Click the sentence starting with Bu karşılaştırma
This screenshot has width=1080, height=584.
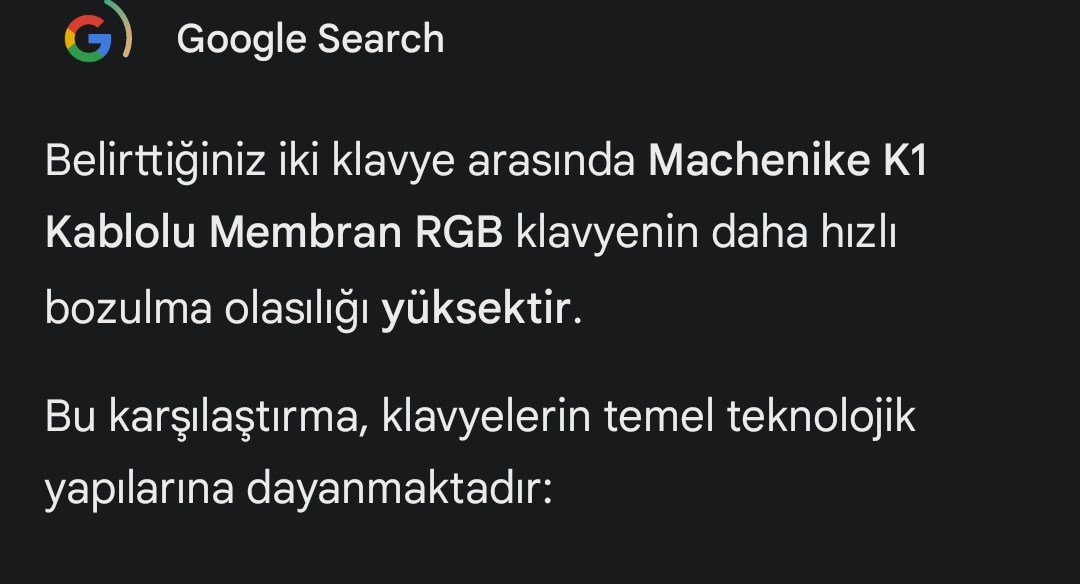click(480, 452)
